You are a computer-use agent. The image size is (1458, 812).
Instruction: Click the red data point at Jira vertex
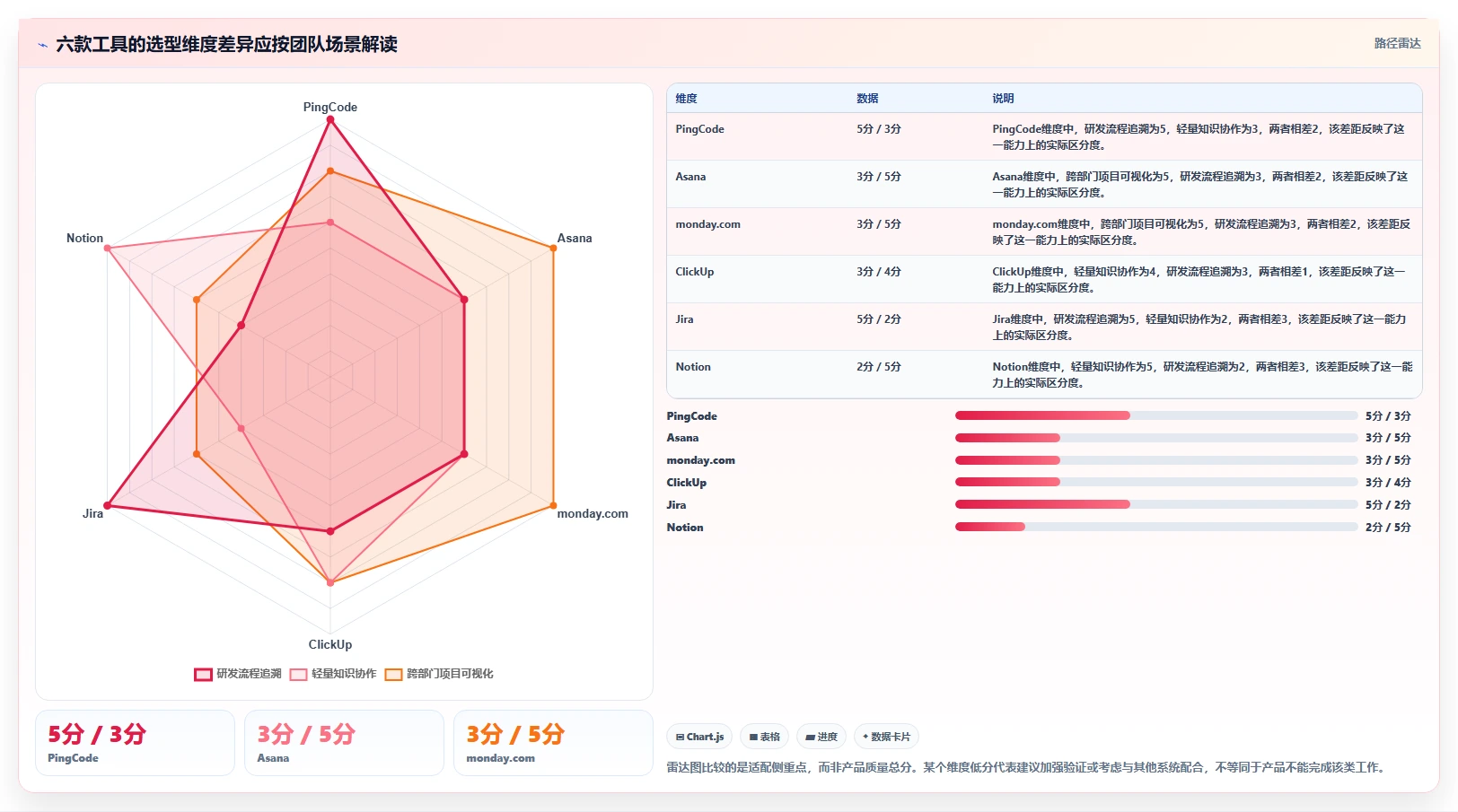click(108, 506)
